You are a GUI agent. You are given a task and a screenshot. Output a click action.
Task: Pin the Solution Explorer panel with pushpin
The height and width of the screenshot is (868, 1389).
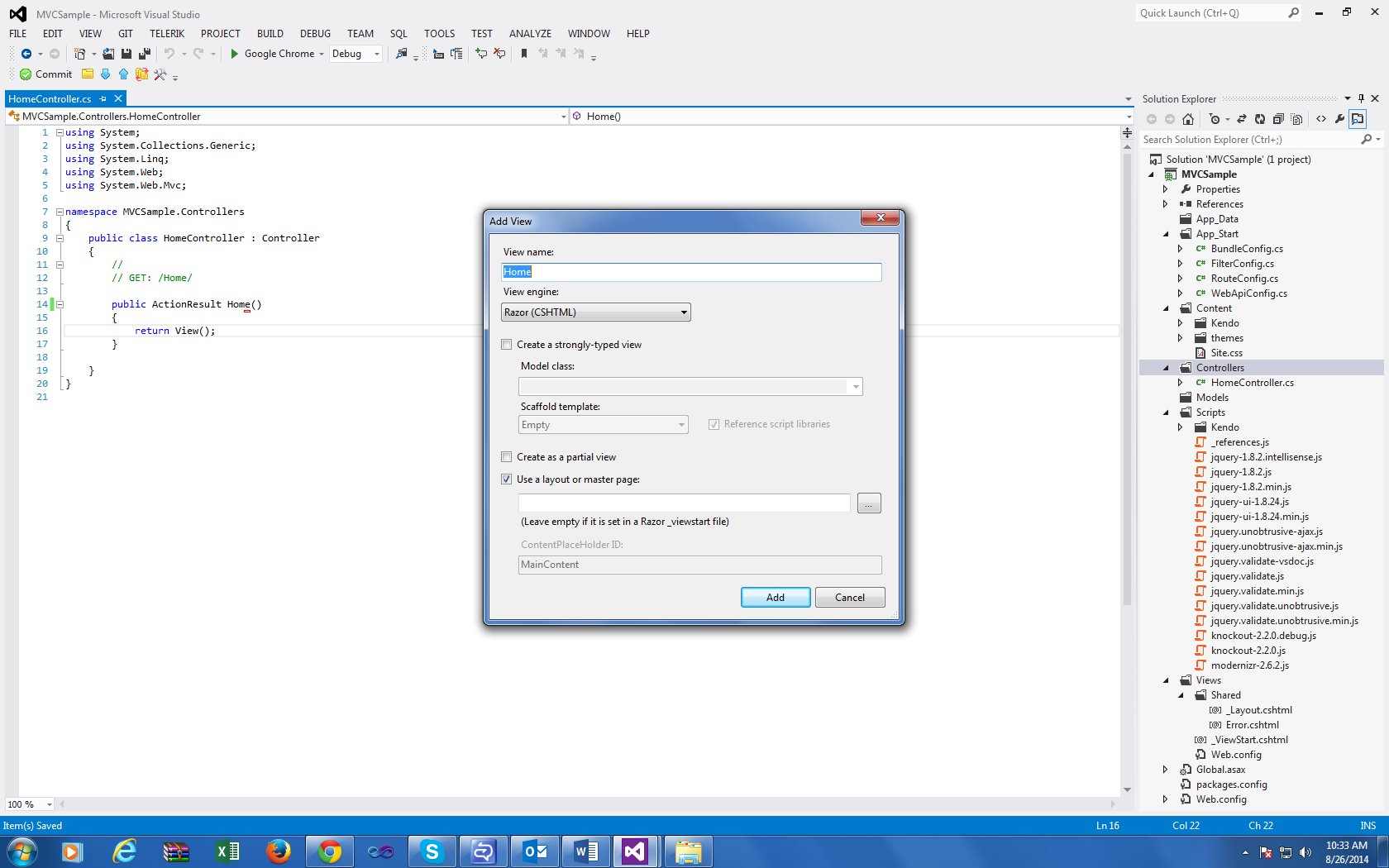point(1361,98)
